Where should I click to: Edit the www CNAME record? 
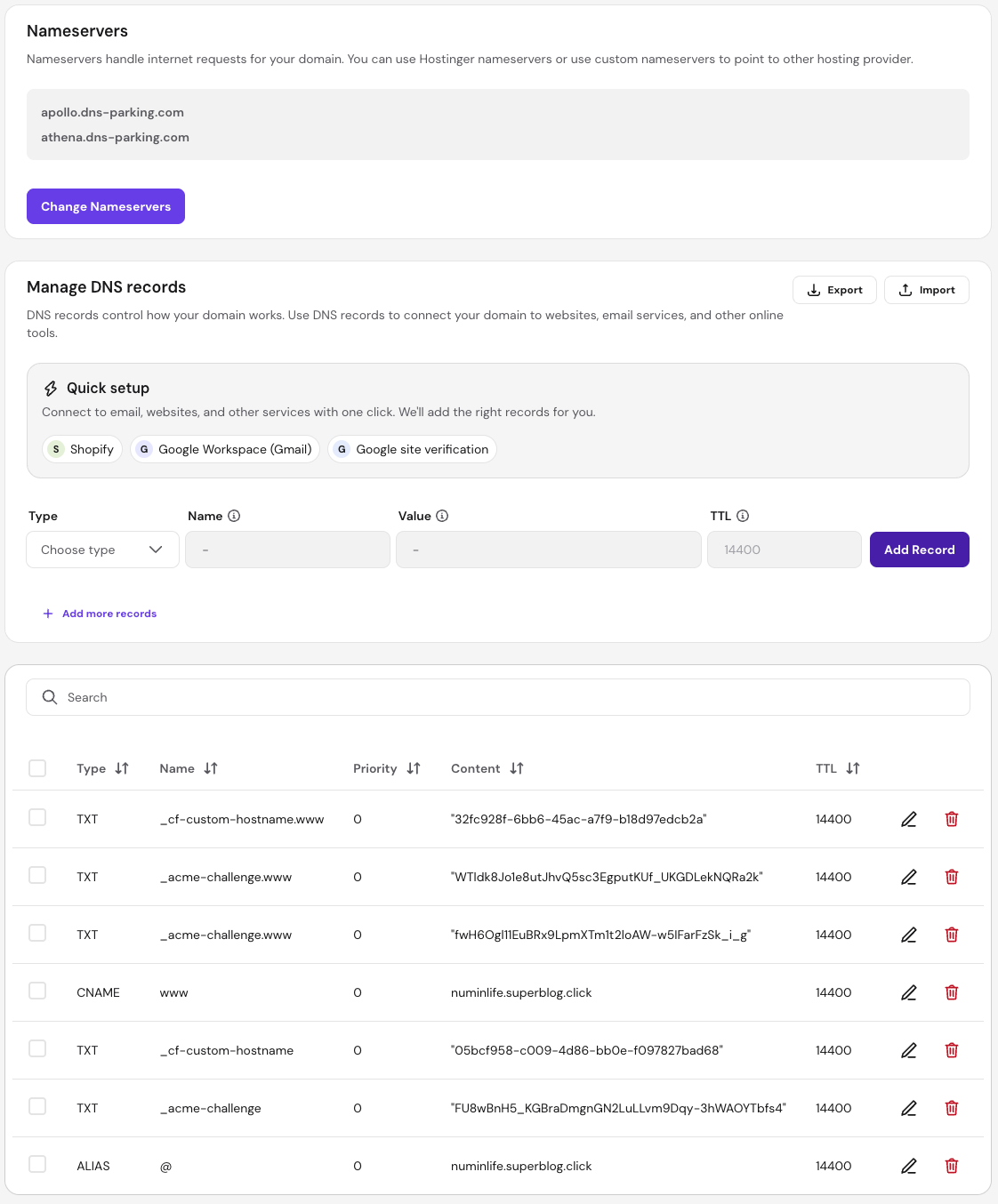click(x=908, y=992)
